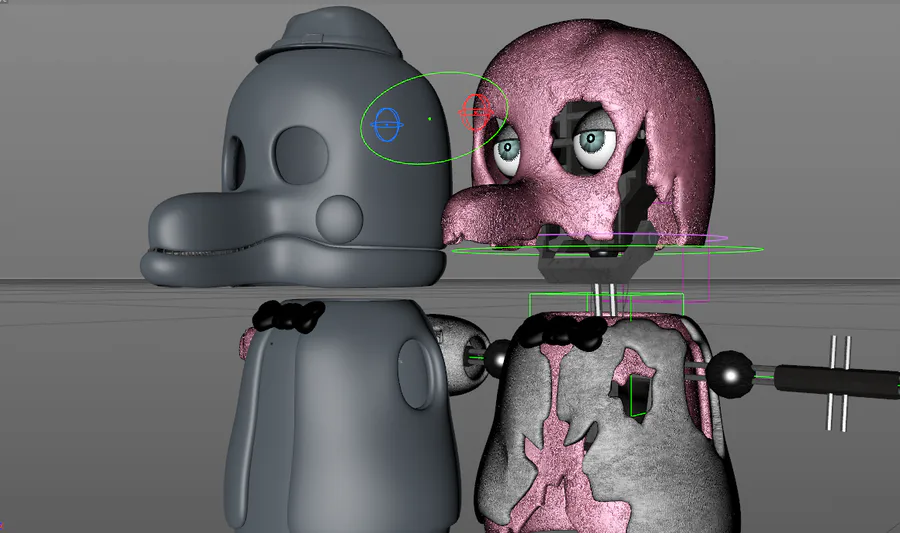Screen dimensions: 900x533
Task: Select the red eye rig controller
Action: (475, 112)
